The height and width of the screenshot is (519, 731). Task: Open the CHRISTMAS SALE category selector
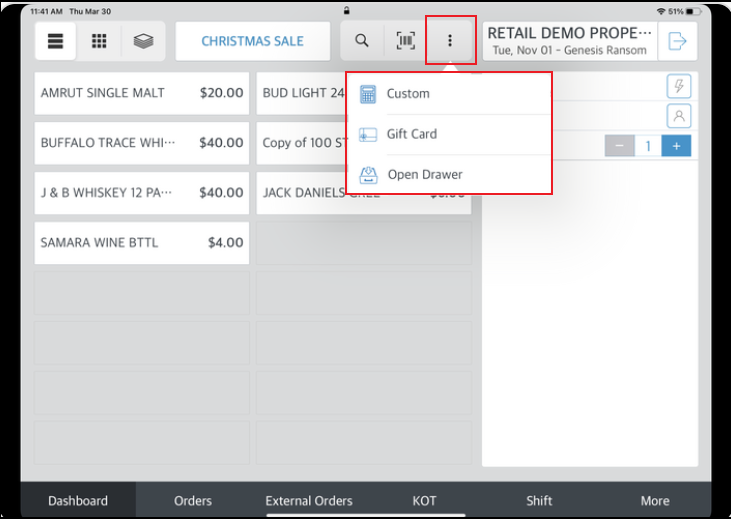252,41
